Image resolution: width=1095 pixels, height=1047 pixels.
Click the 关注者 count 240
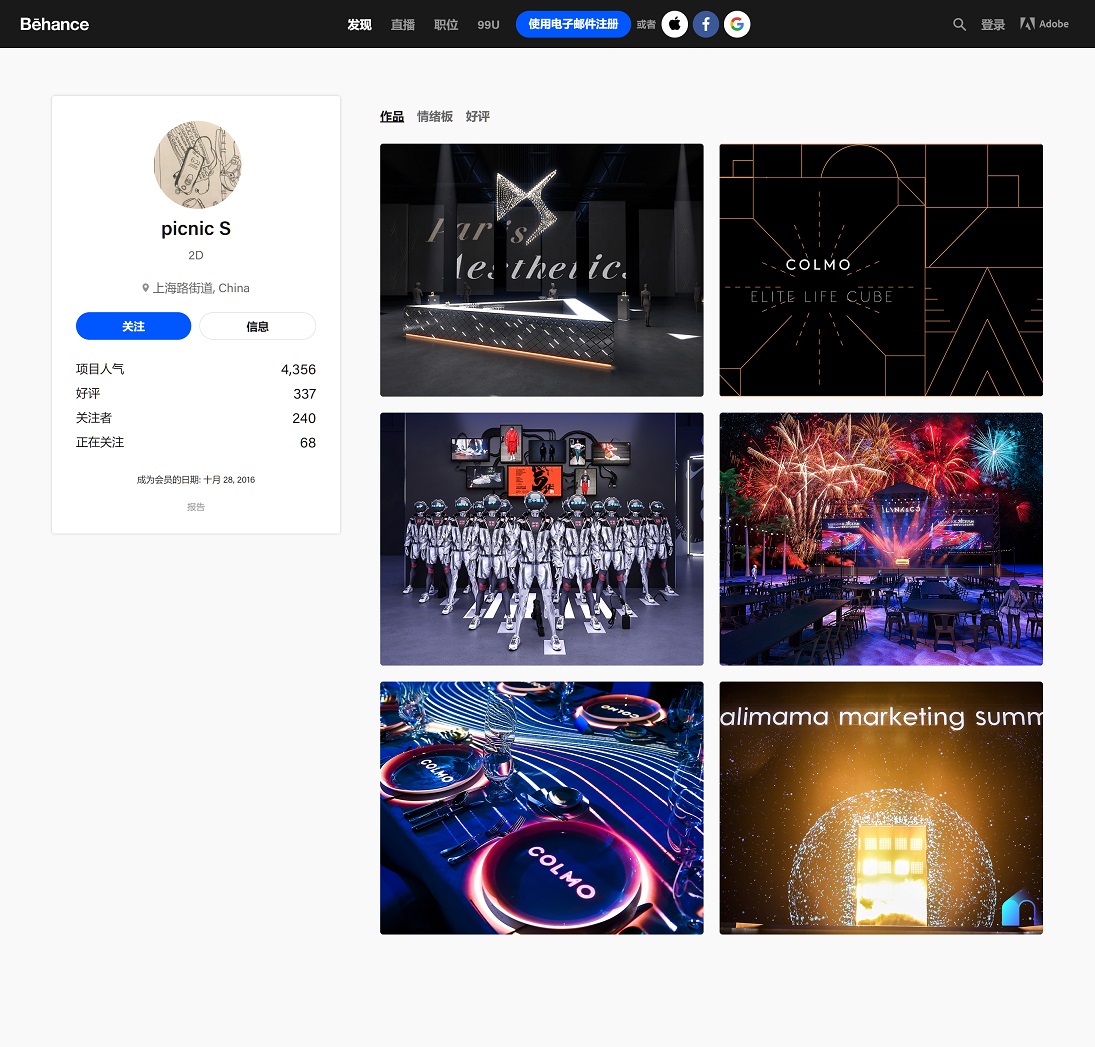click(x=304, y=418)
